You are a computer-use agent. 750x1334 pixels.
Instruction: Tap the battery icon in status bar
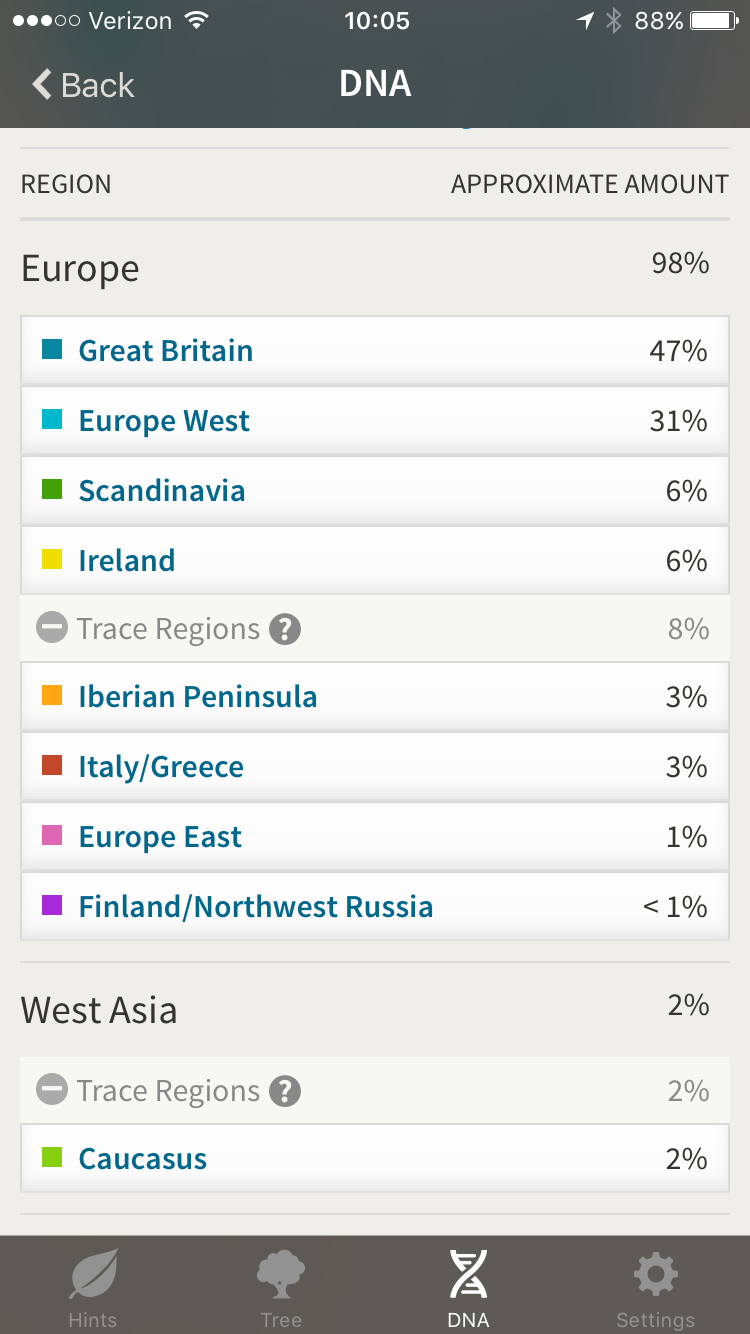pos(713,21)
